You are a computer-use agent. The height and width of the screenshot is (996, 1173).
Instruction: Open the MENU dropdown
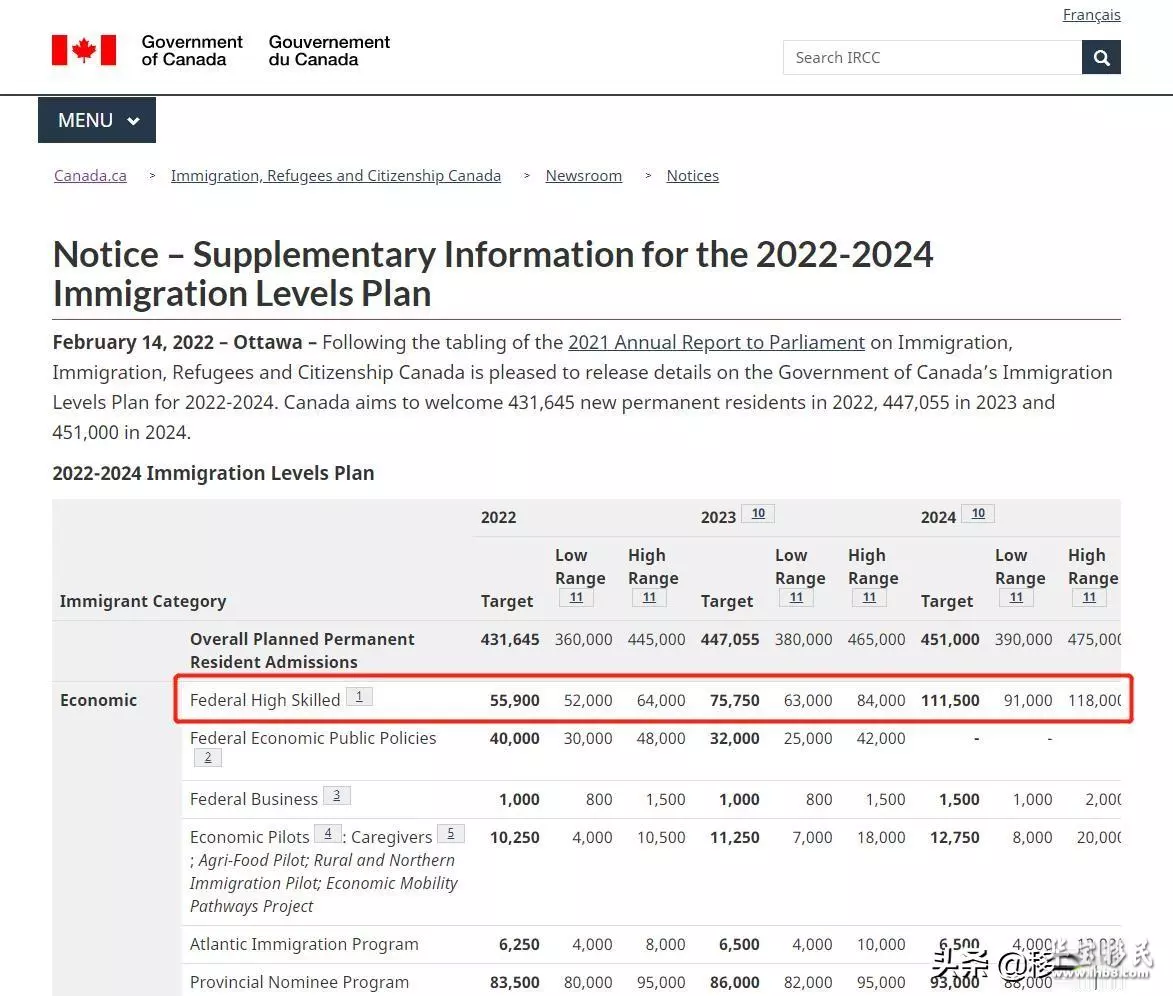click(x=97, y=120)
